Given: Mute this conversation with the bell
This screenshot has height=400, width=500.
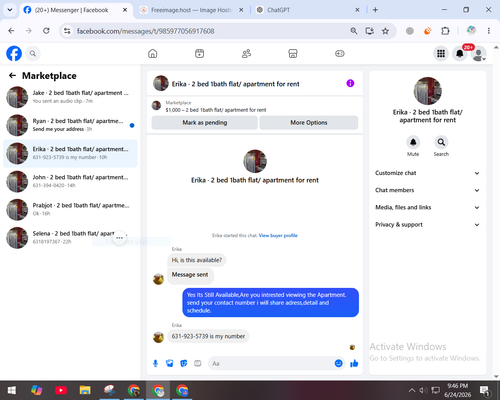Looking at the screenshot, I should point(413,142).
